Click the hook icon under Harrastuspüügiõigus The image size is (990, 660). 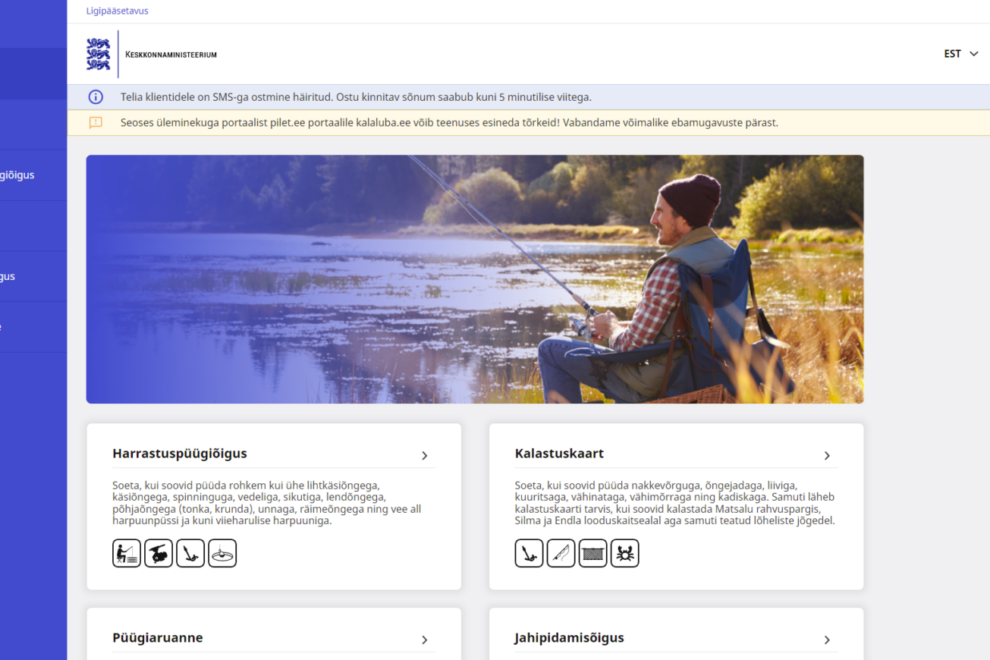pyautogui.click(x=190, y=553)
